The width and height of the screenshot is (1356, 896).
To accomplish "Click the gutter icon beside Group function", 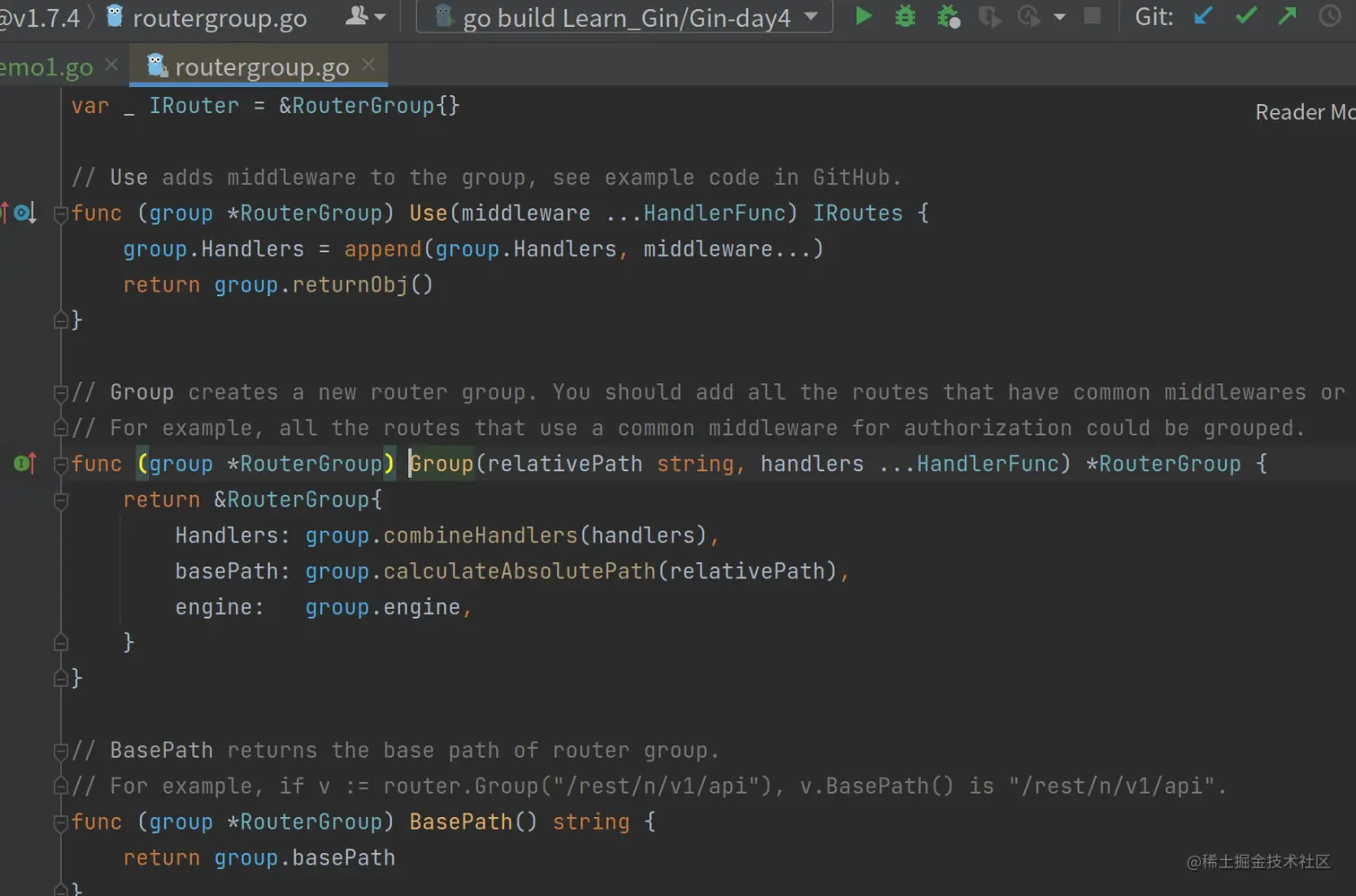I will pos(25,463).
